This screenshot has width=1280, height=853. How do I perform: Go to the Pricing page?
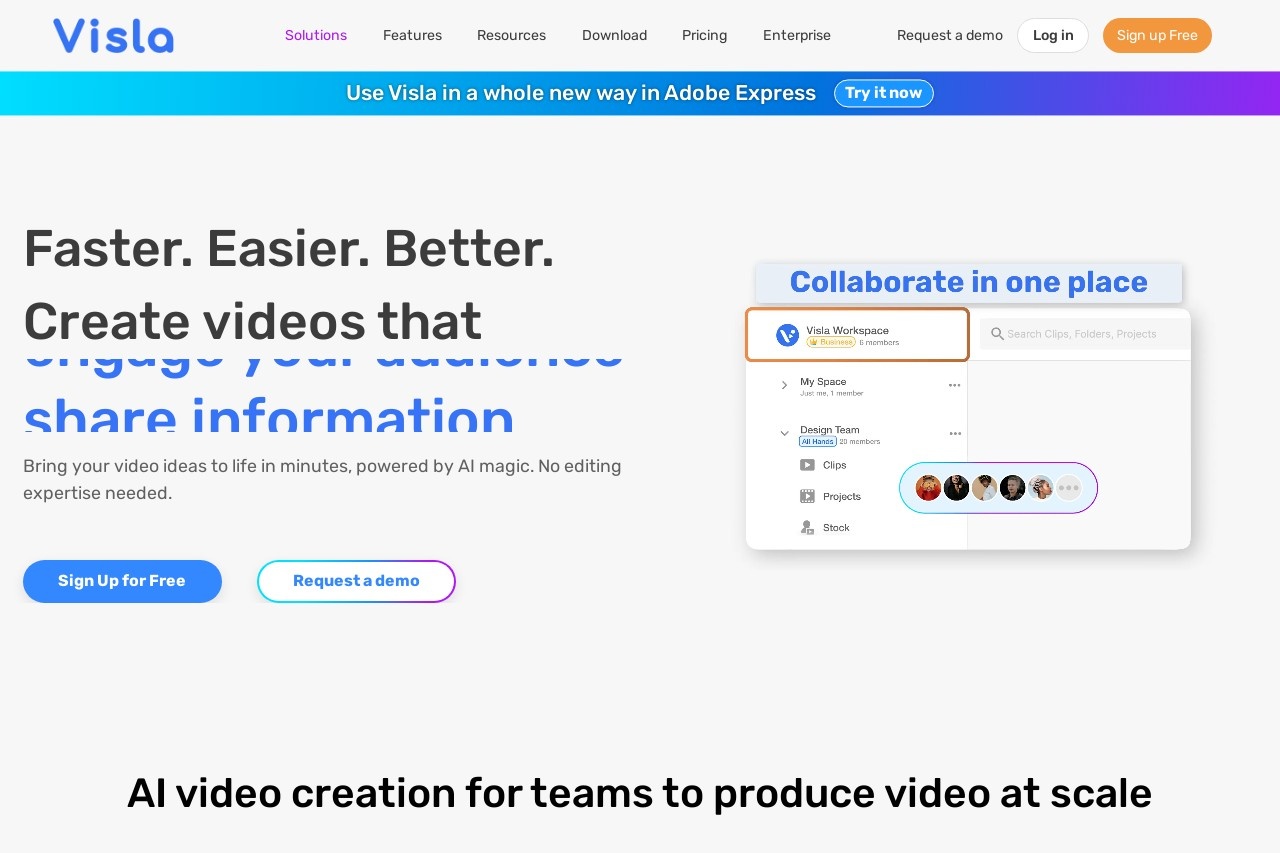point(704,35)
